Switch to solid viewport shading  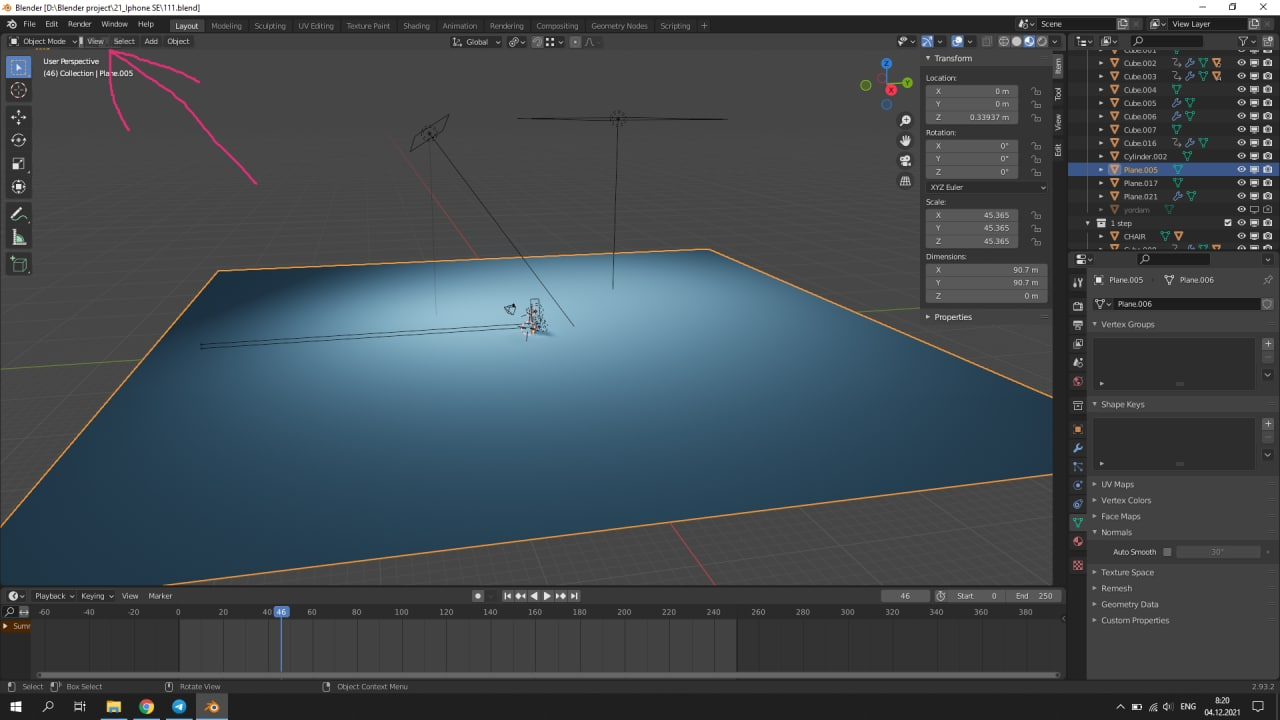tap(1017, 41)
